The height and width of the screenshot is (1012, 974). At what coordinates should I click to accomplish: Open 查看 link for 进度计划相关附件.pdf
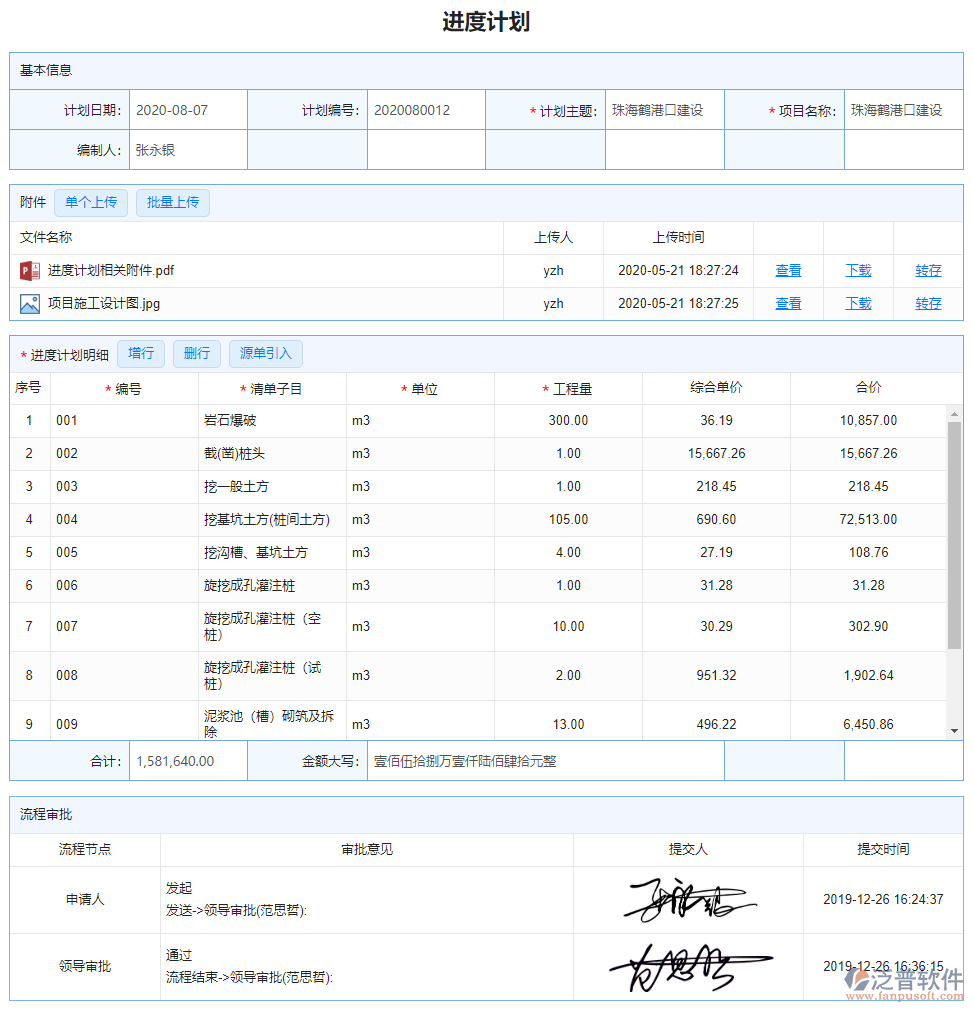tap(789, 270)
